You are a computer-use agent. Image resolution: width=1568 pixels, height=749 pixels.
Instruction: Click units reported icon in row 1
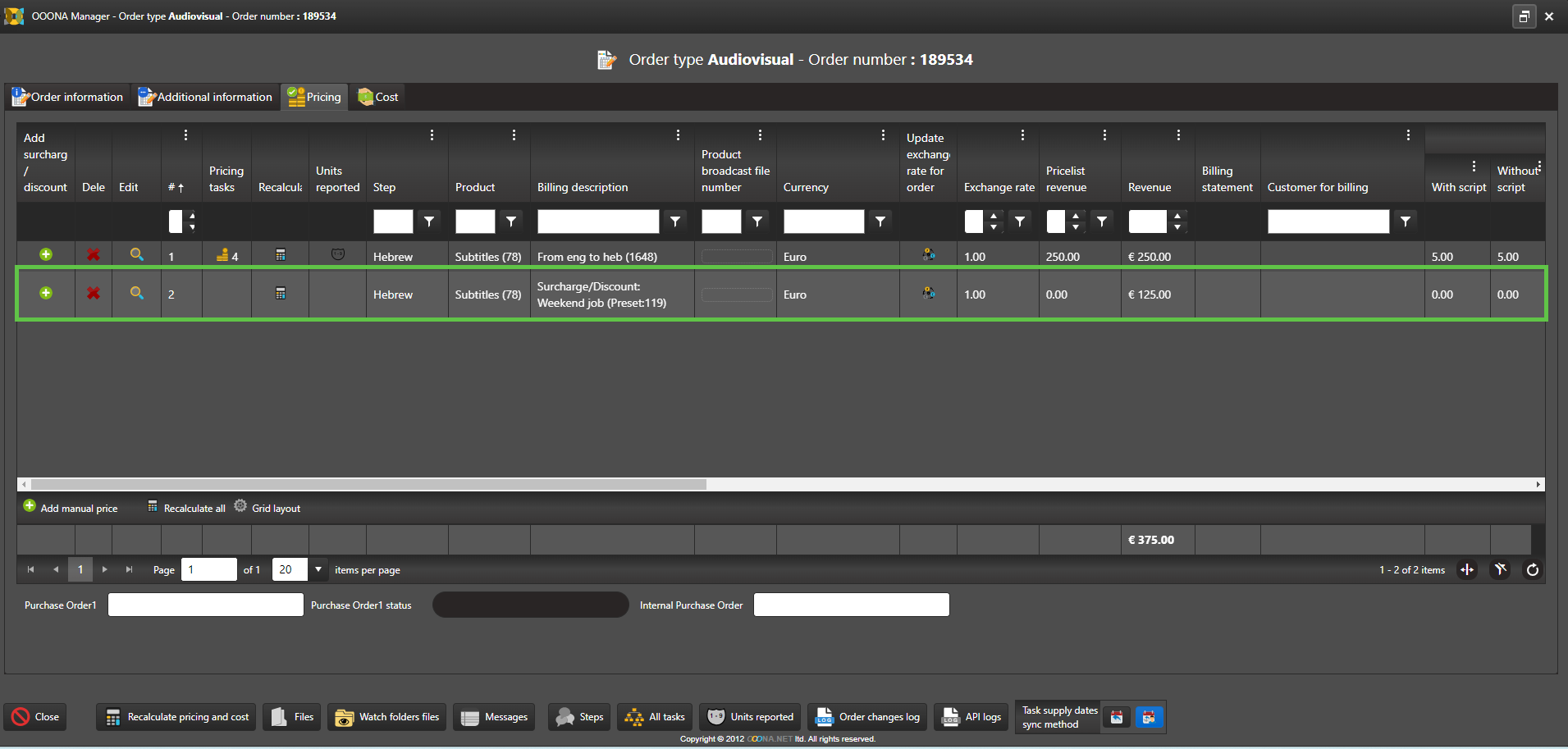coord(337,255)
